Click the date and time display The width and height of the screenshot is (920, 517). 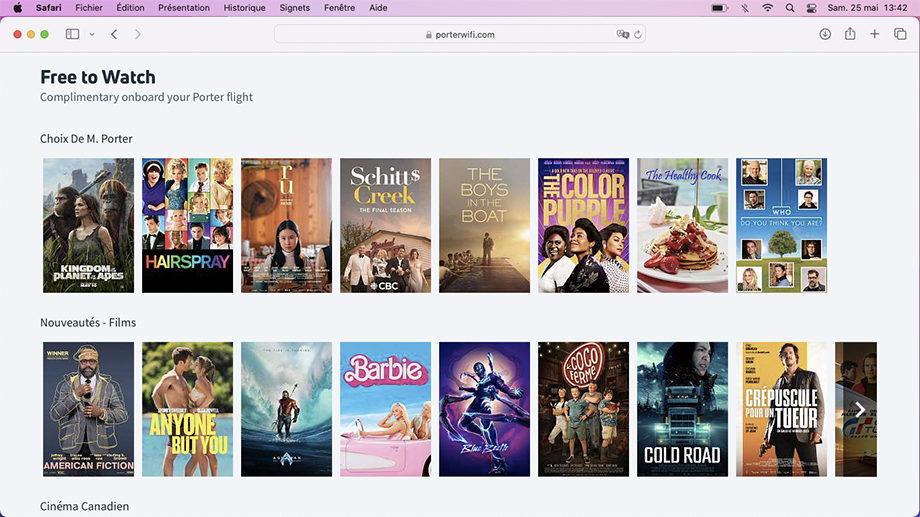point(867,8)
